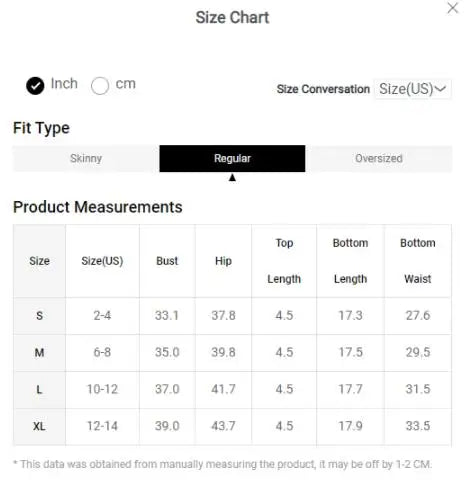The image size is (472, 485).
Task: Click the S size row label
Action: tap(39, 315)
